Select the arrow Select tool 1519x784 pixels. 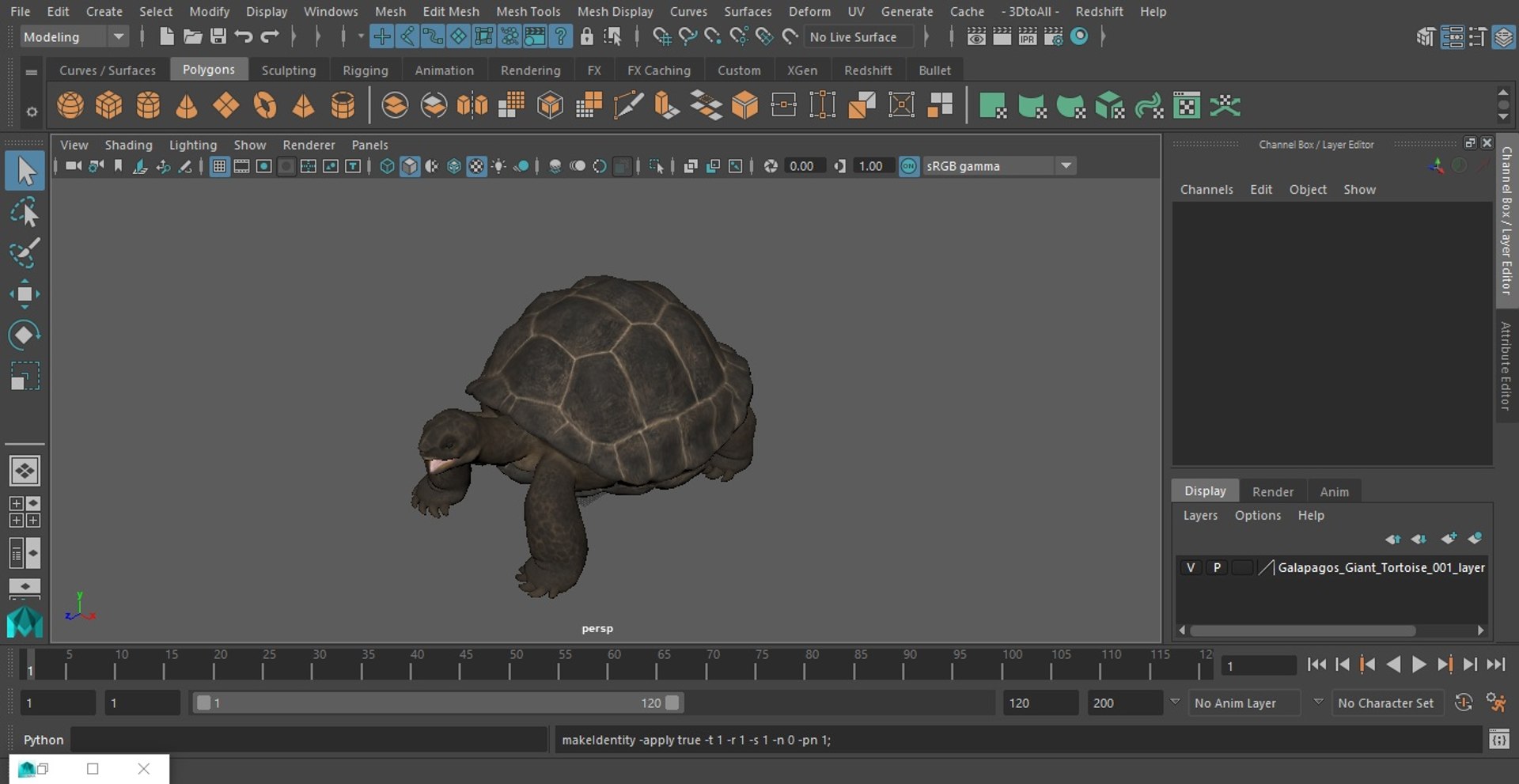point(25,171)
